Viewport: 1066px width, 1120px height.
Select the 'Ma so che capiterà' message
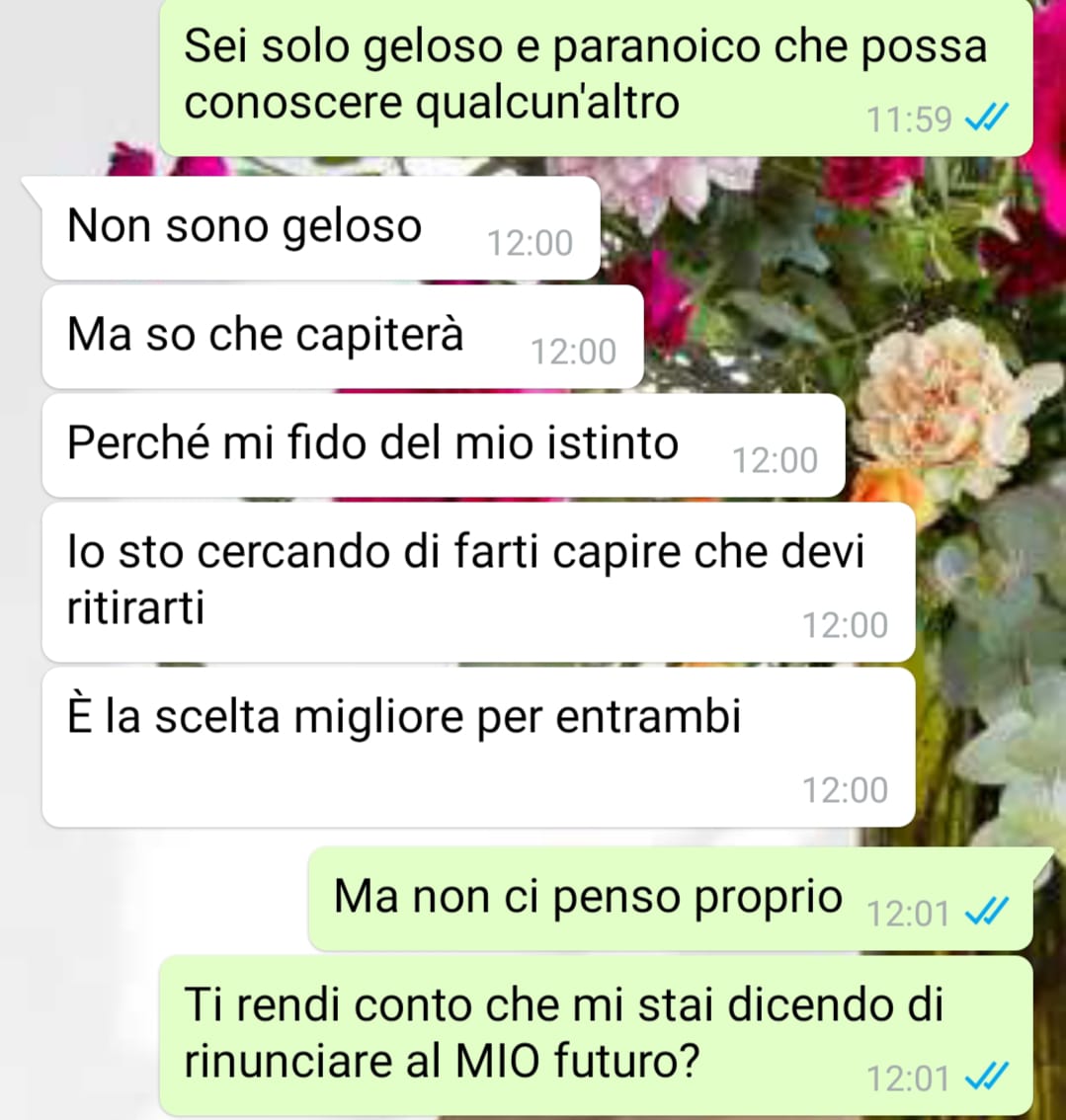343,337
